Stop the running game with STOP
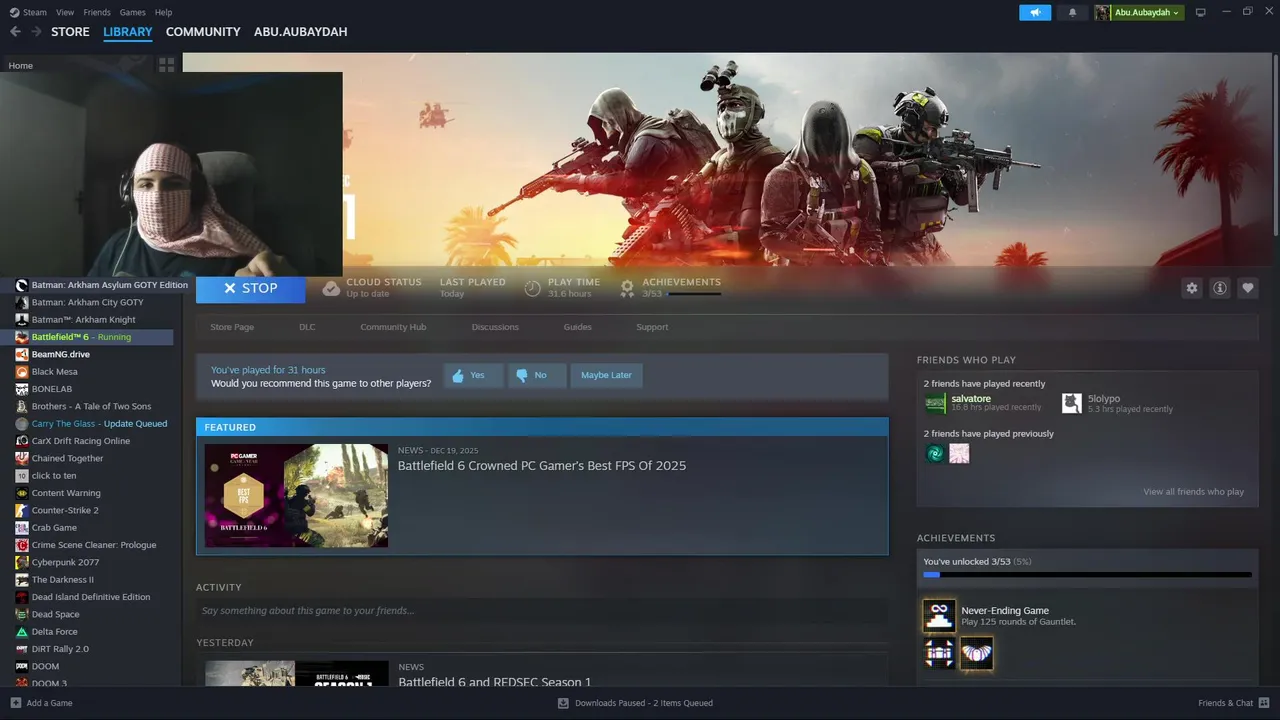Screen dimensions: 1280x720 coord(251,288)
